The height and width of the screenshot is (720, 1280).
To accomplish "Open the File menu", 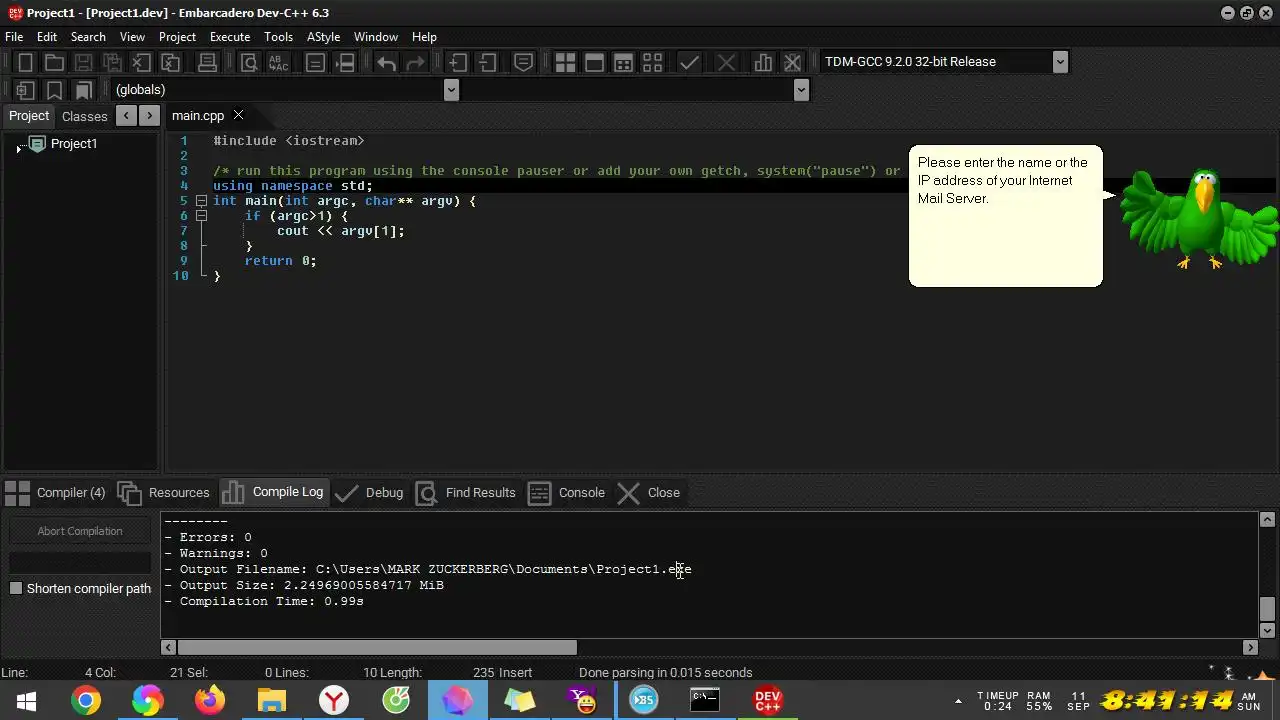I will click(x=14, y=37).
